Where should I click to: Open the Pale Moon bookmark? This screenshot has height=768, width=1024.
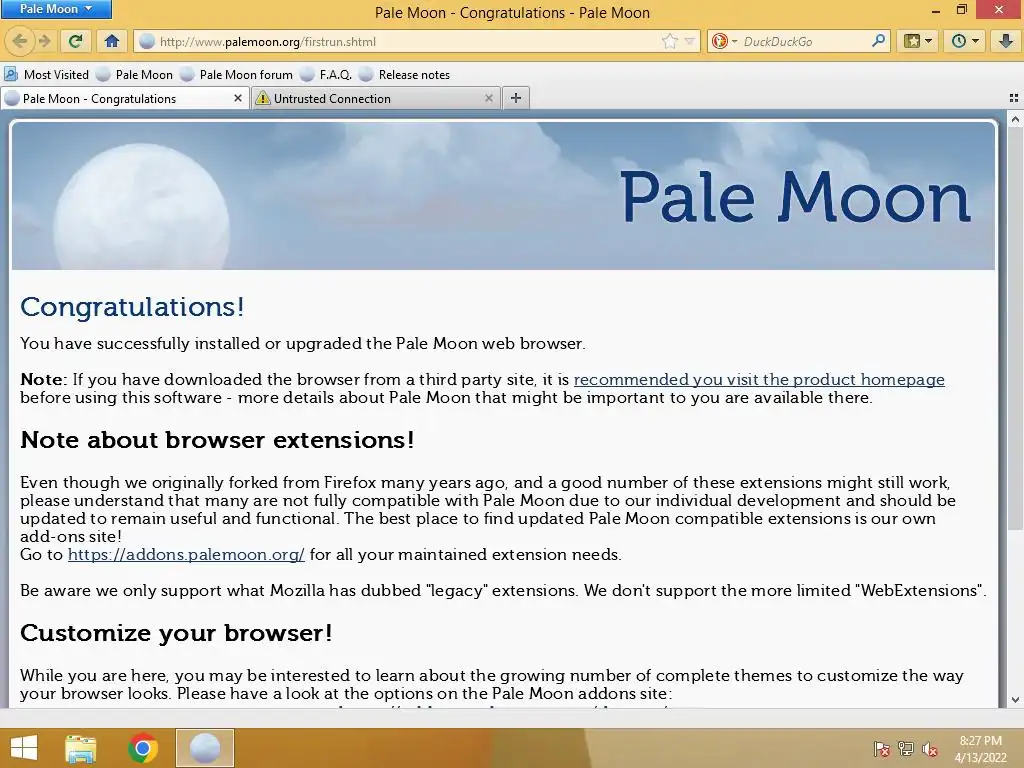coord(135,74)
